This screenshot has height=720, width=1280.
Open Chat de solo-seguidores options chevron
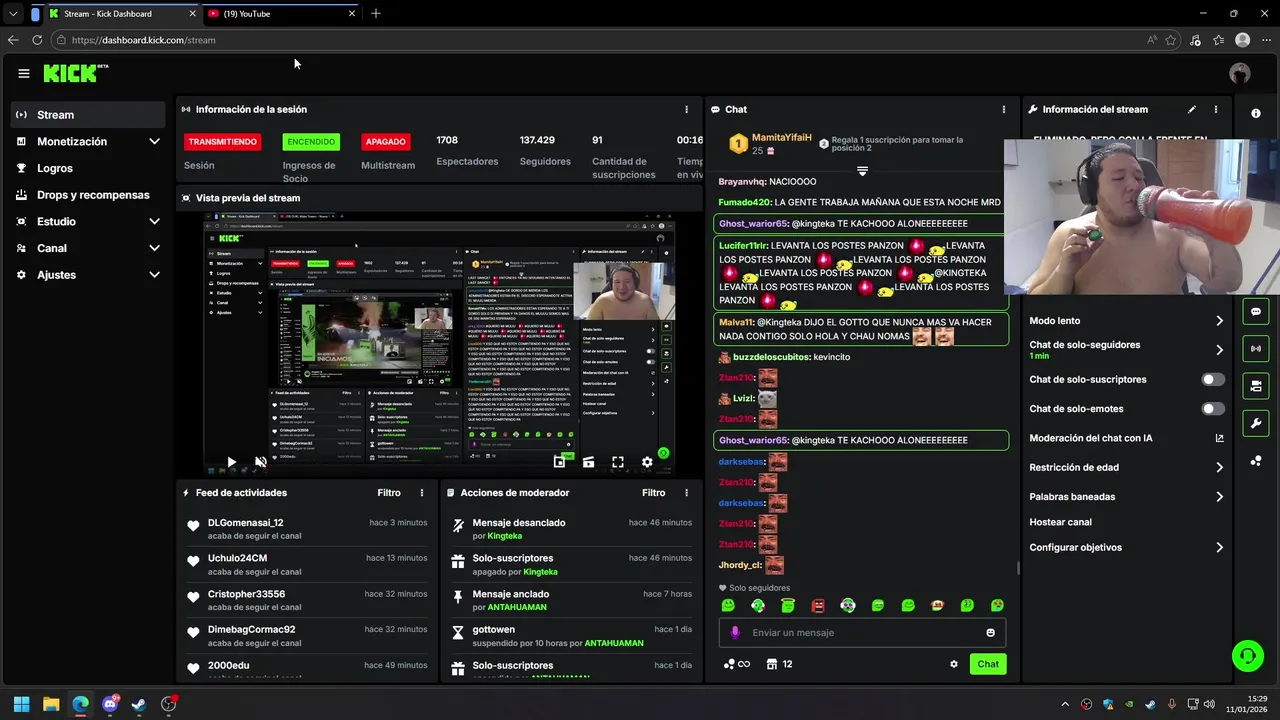click(x=1219, y=350)
